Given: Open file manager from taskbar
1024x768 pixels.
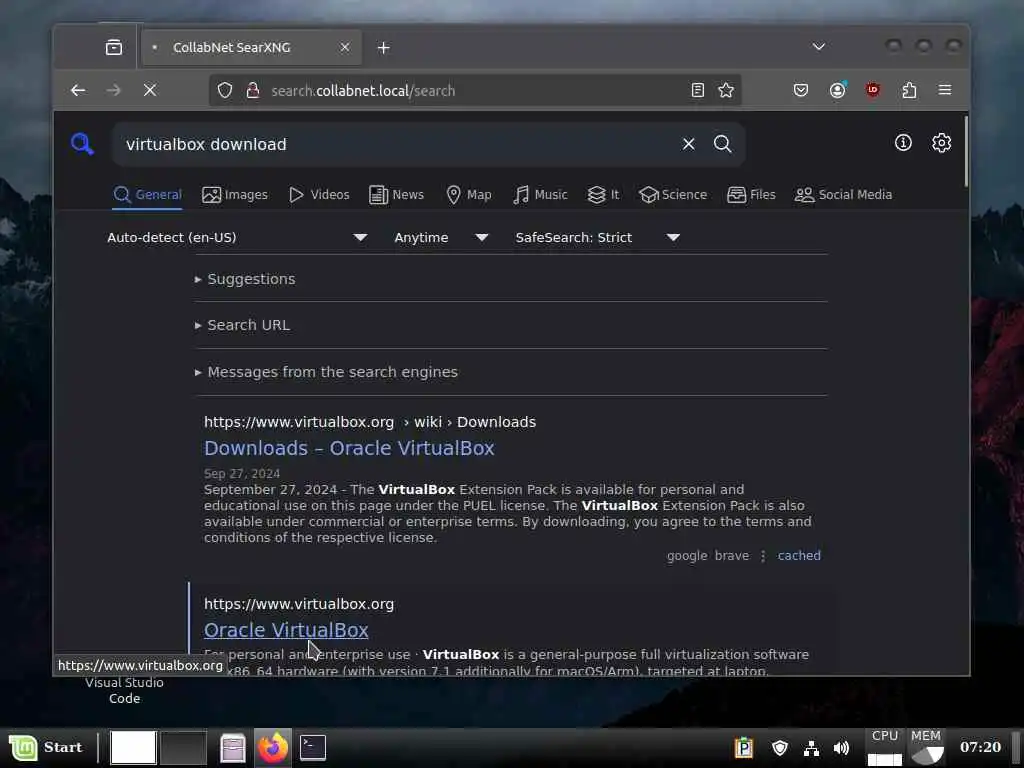Looking at the screenshot, I should point(232,748).
